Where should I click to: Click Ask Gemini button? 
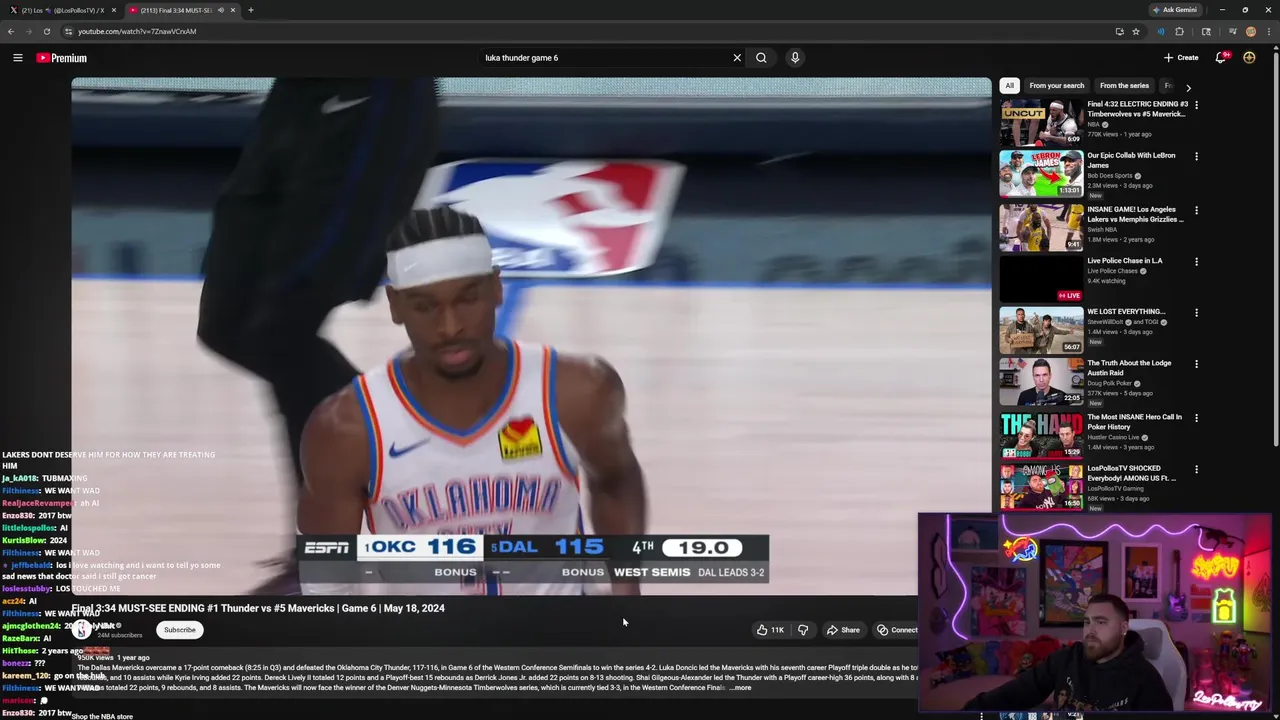point(1175,10)
